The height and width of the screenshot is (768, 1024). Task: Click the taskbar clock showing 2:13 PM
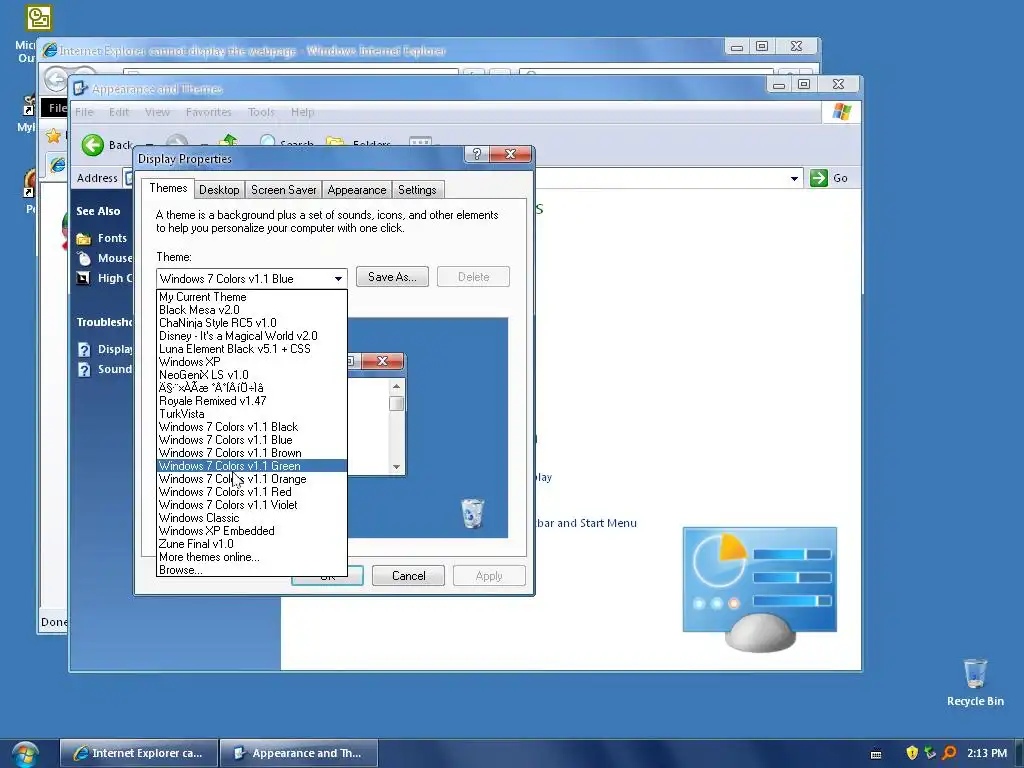click(x=987, y=753)
